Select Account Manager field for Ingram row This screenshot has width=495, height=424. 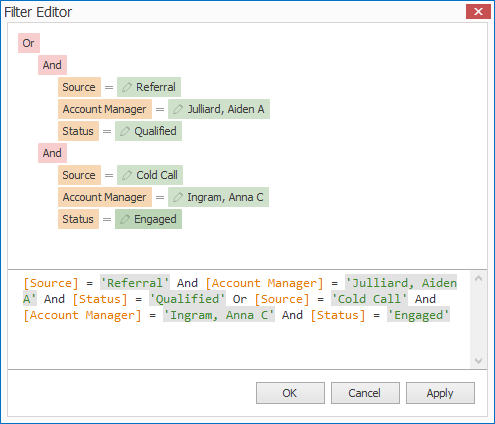pos(105,197)
